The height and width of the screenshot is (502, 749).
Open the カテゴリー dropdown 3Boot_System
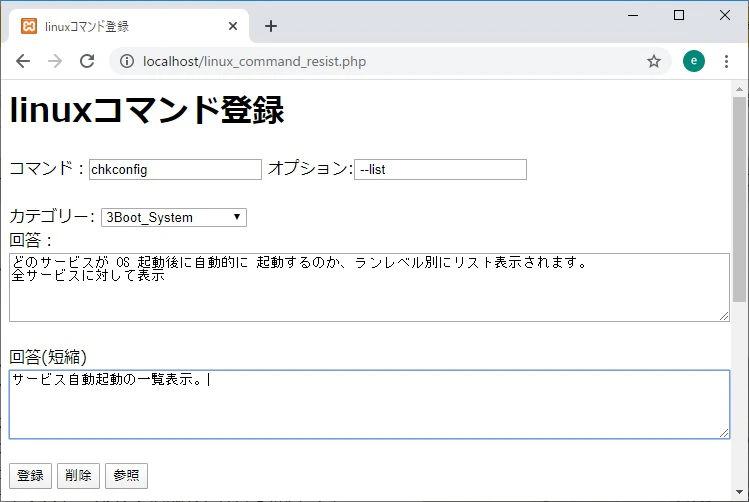coord(174,217)
